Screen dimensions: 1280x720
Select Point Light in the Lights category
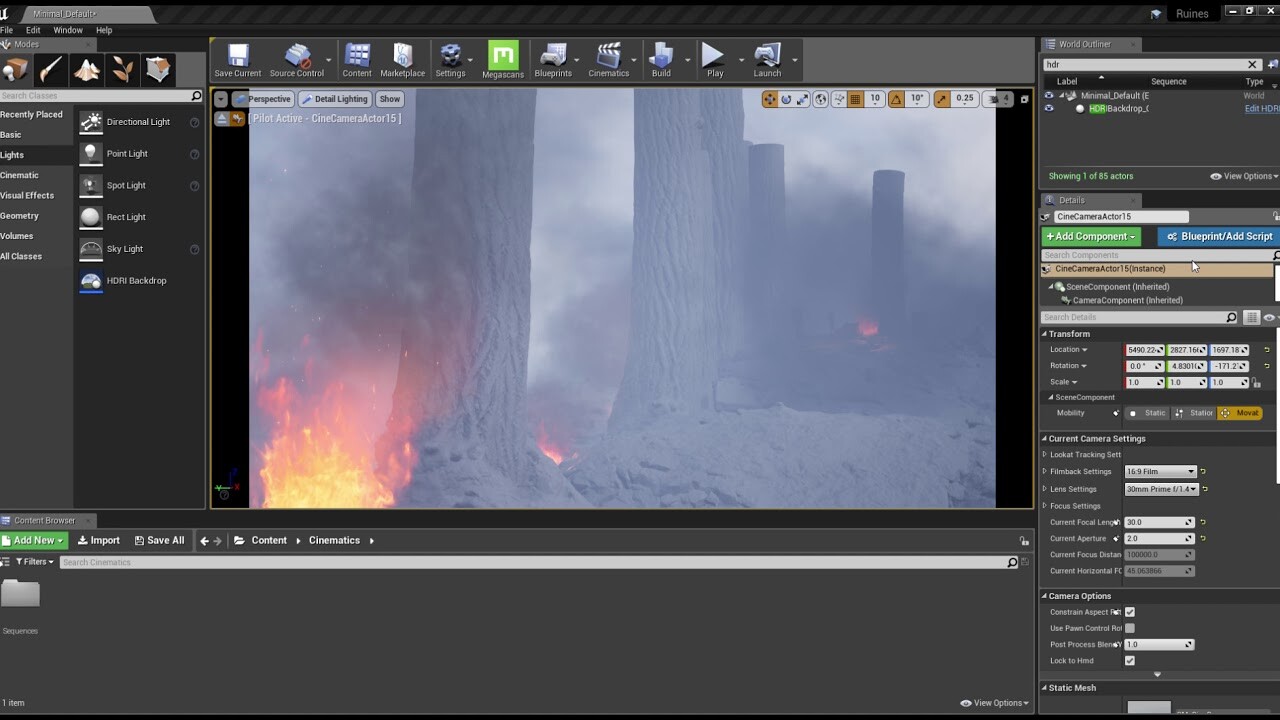click(126, 153)
